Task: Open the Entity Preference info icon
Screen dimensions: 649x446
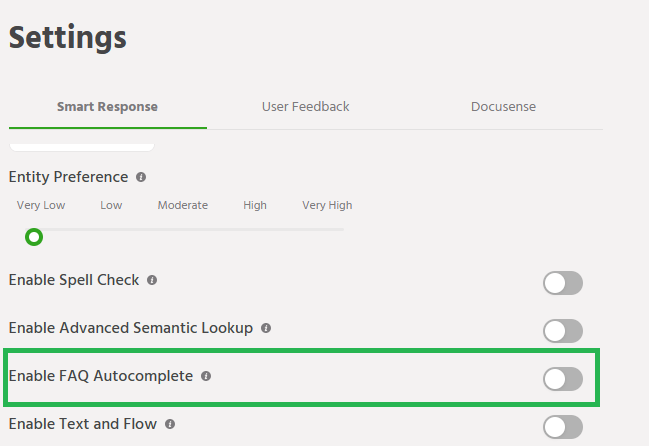Action: coord(141,177)
